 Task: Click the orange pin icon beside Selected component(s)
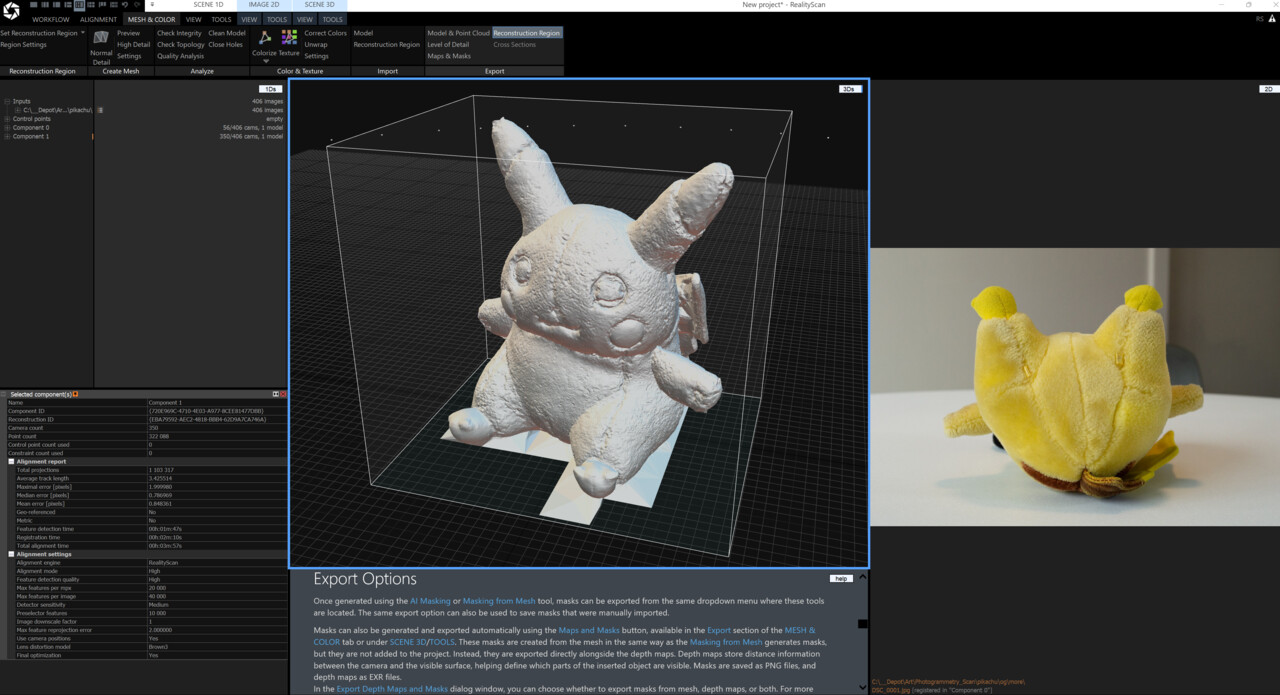pos(76,394)
